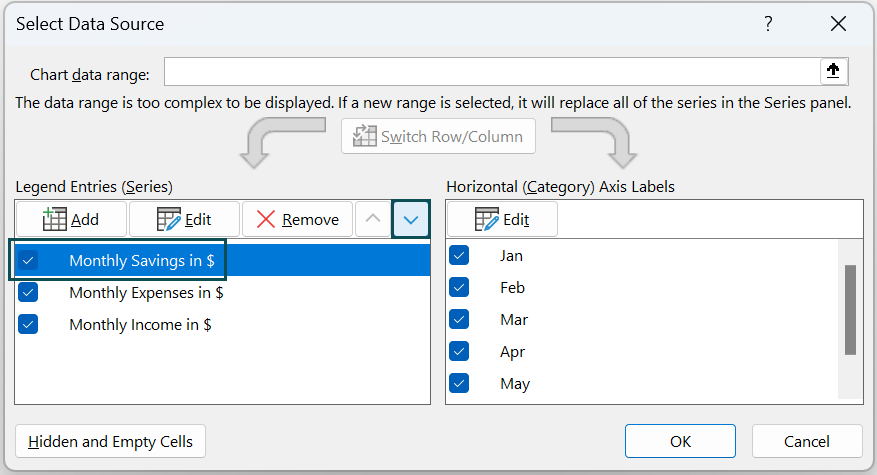This screenshot has height=475, width=877.
Task: Uncheck the Monthly Income in $ checkbox
Action: pos(28,324)
